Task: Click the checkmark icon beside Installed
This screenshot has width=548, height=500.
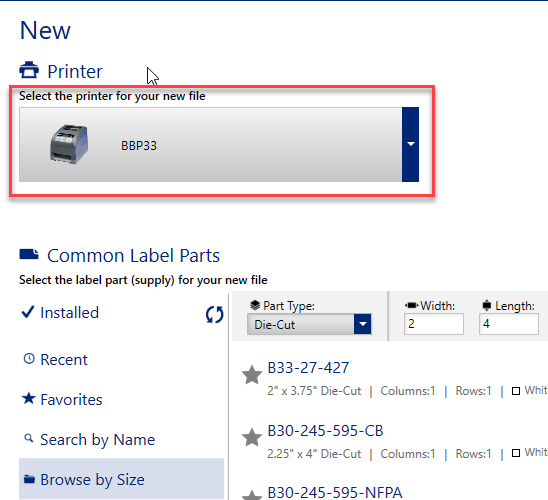Action: coord(28,312)
